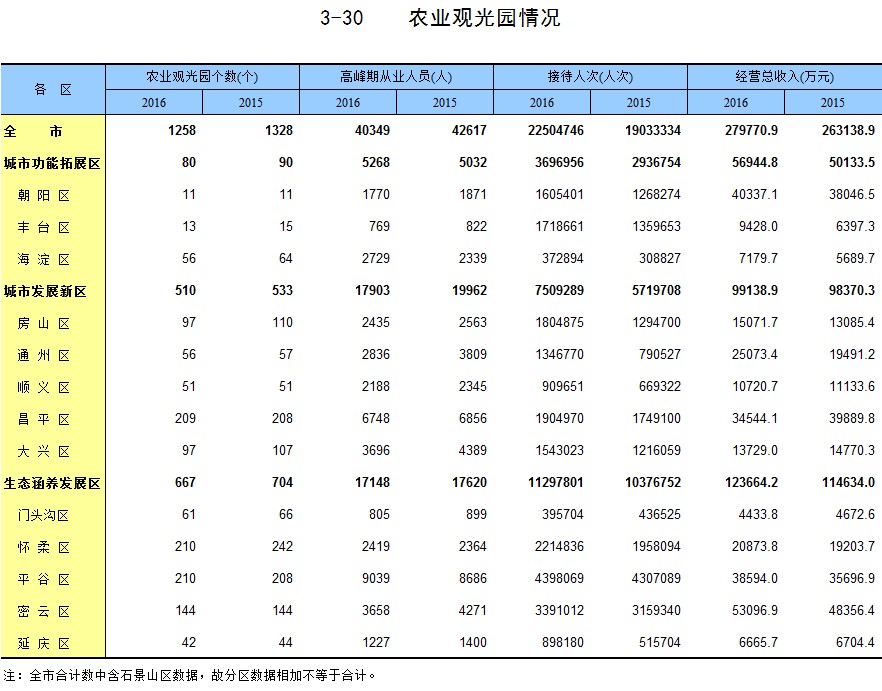Select the 生态涵养发展区 row label
Screen dimensions: 882x691
[52, 483]
